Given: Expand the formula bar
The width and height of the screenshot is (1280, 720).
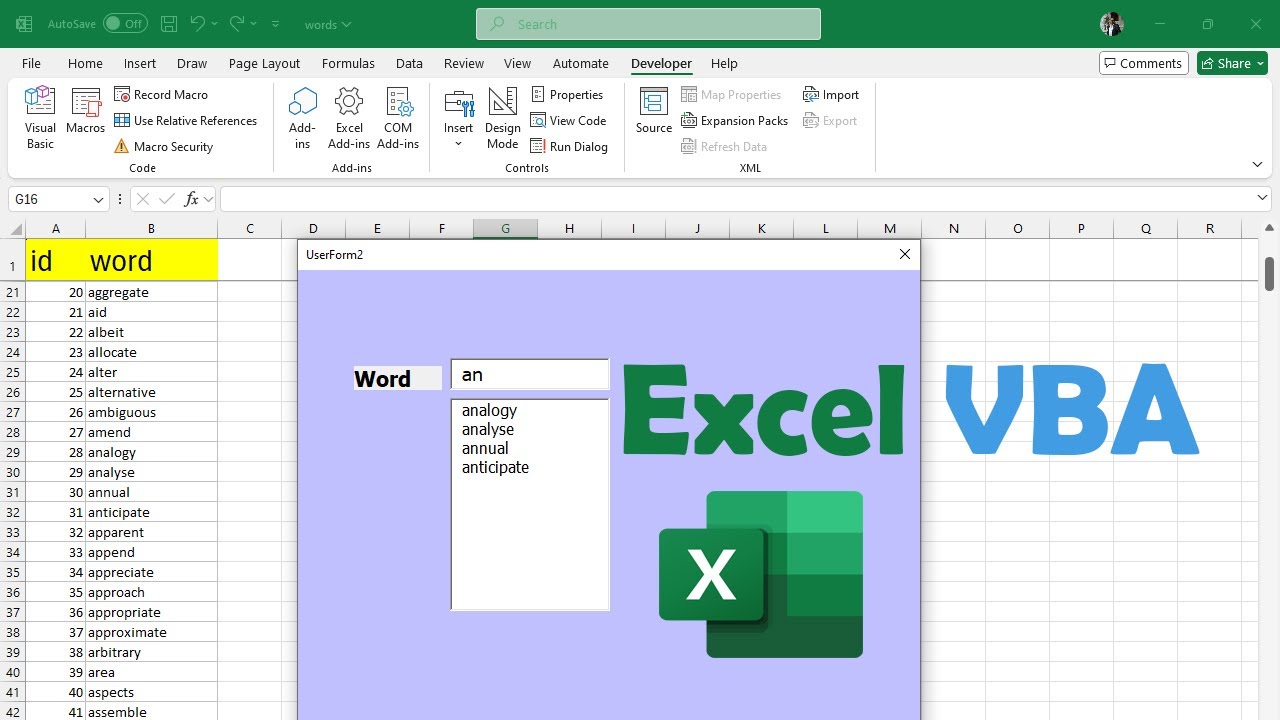Looking at the screenshot, I should pos(1262,198).
